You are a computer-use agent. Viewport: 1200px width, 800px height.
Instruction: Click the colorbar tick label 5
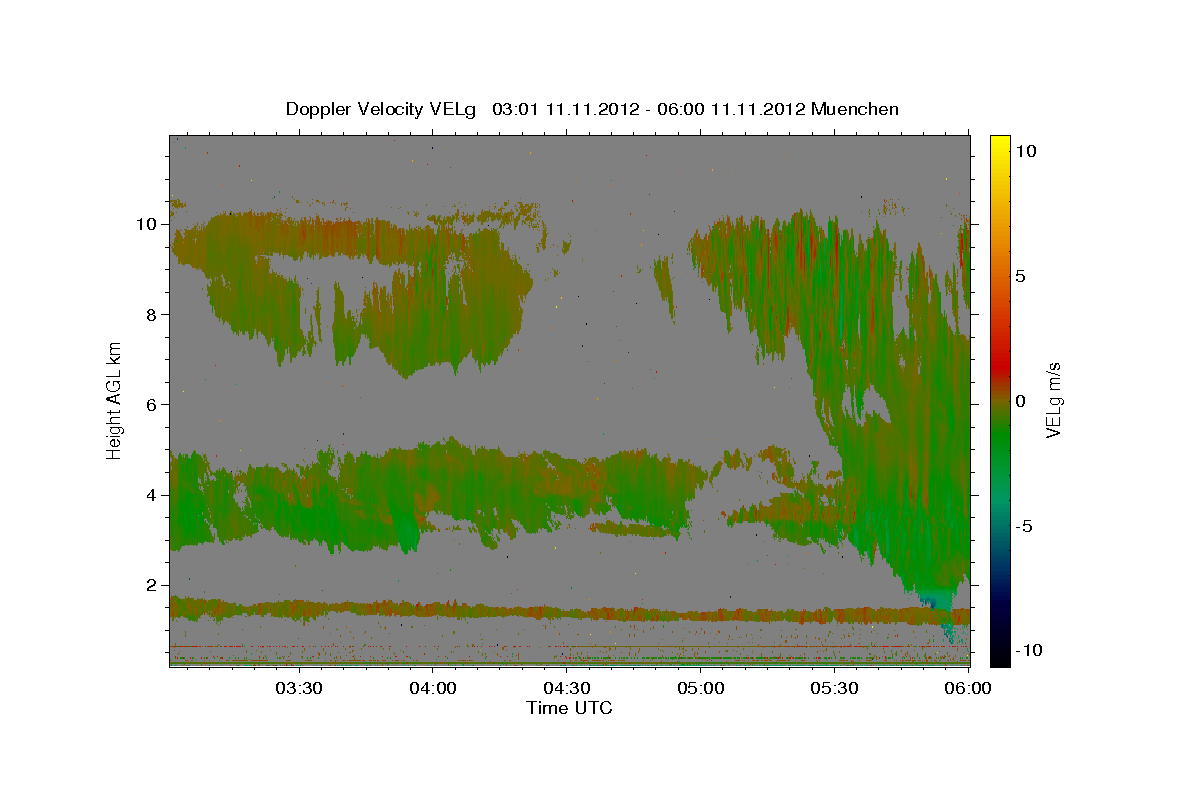pos(1021,276)
